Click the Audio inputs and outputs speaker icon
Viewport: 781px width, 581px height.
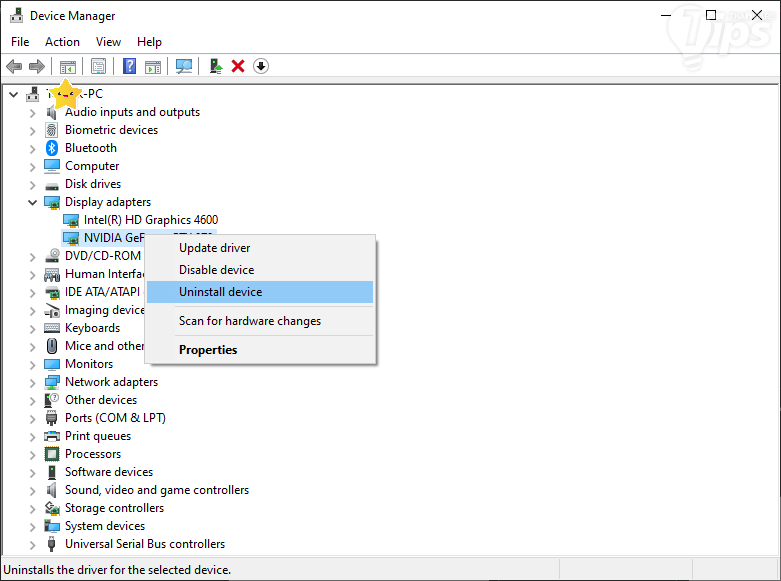coord(52,112)
